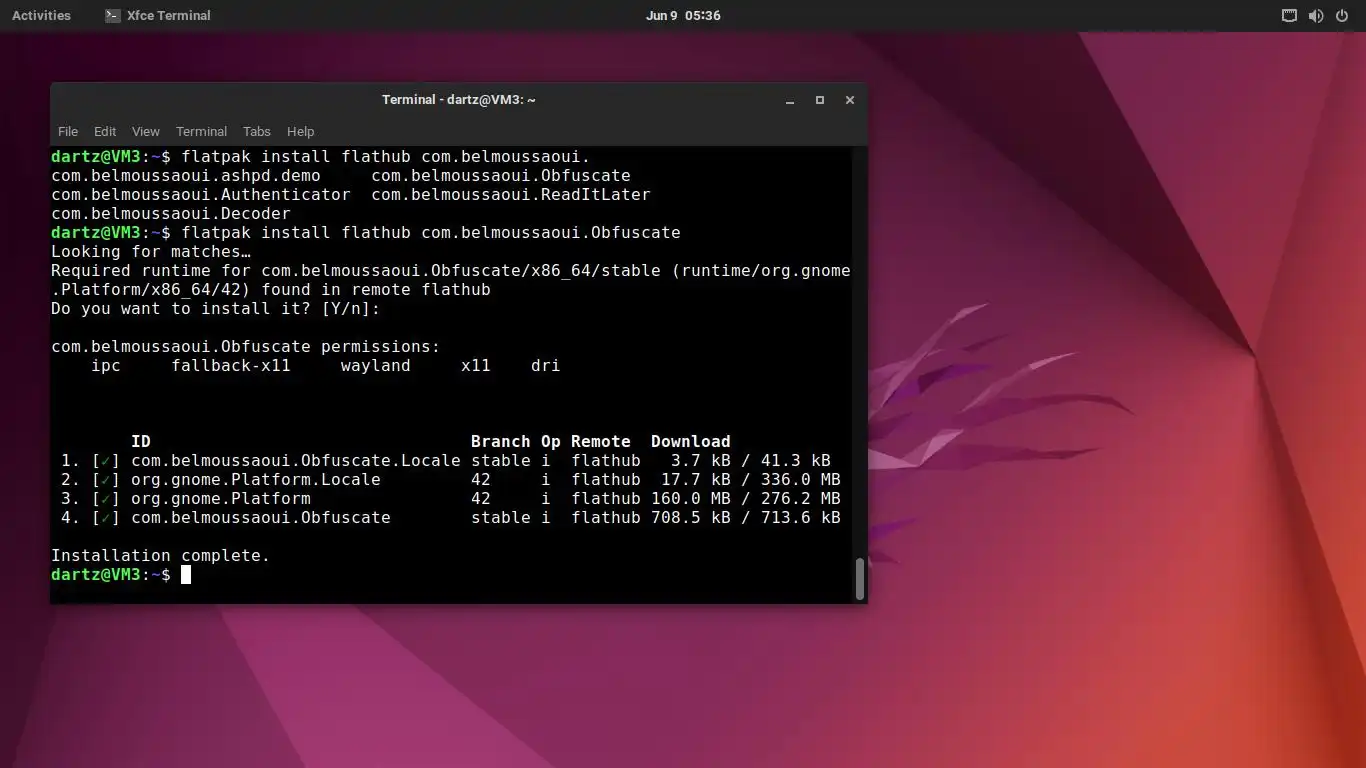1366x768 pixels.
Task: Click the 'Branch' column header
Action: (501, 442)
